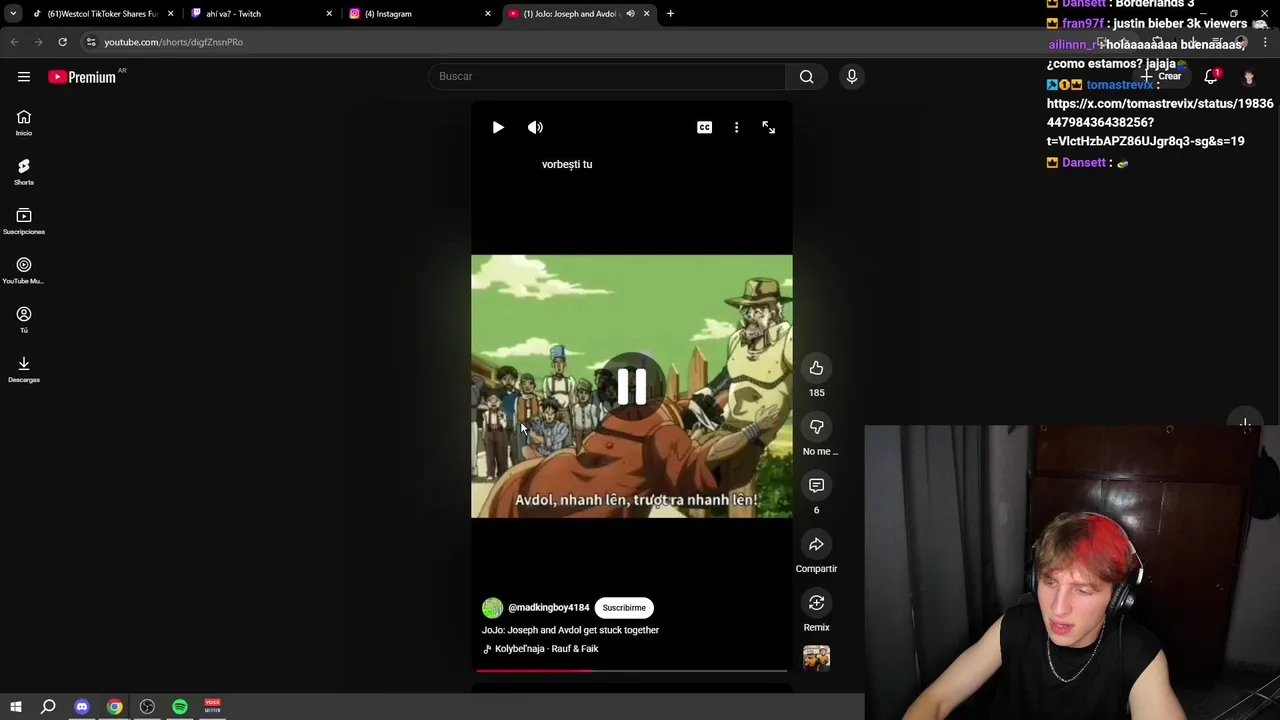Click the 'vorbești tu' caption text
This screenshot has height=720, width=1280.
[567, 164]
